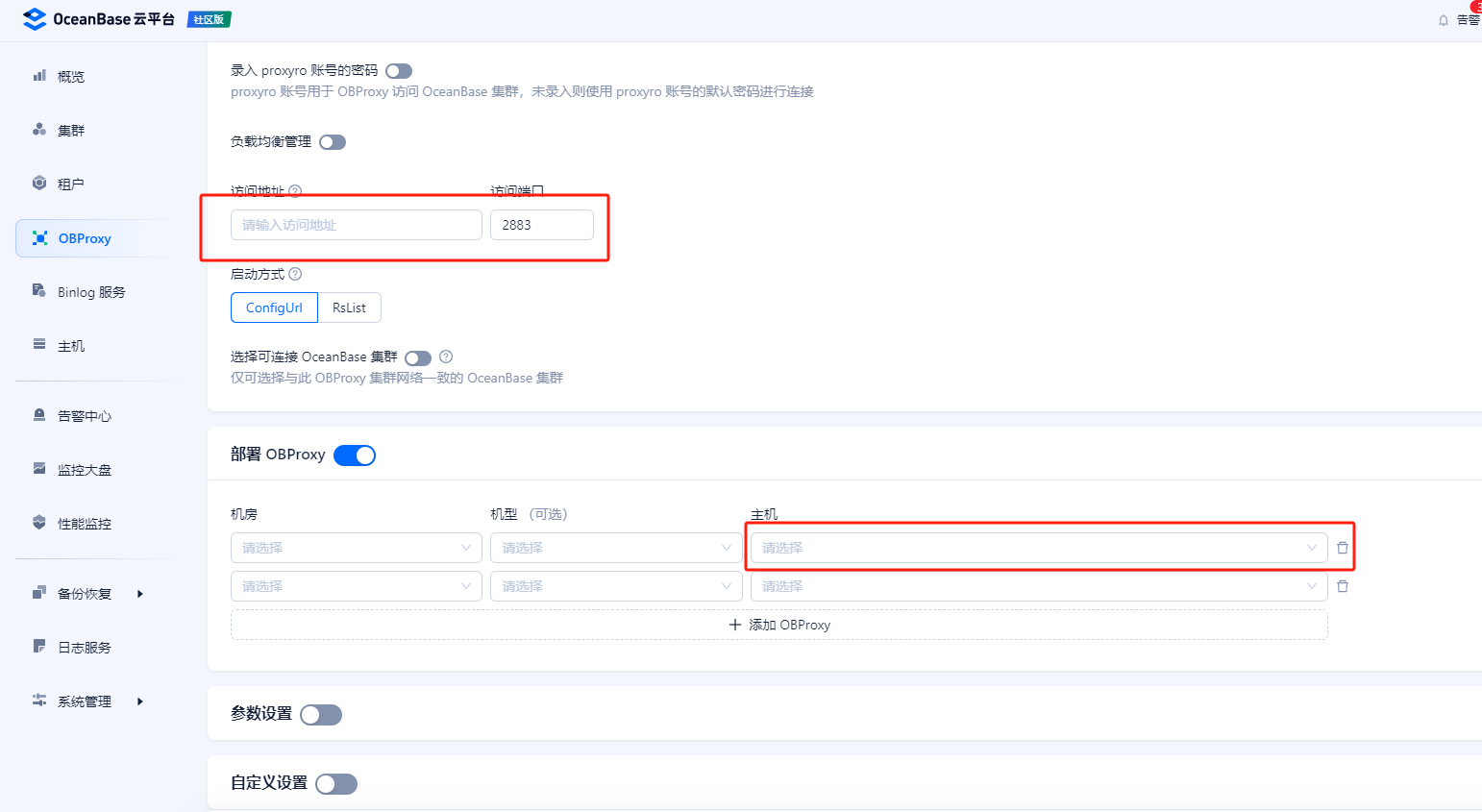Click help icon beside OceanBase 集群 switch
Image resolution: width=1482 pixels, height=812 pixels.
click(x=446, y=357)
